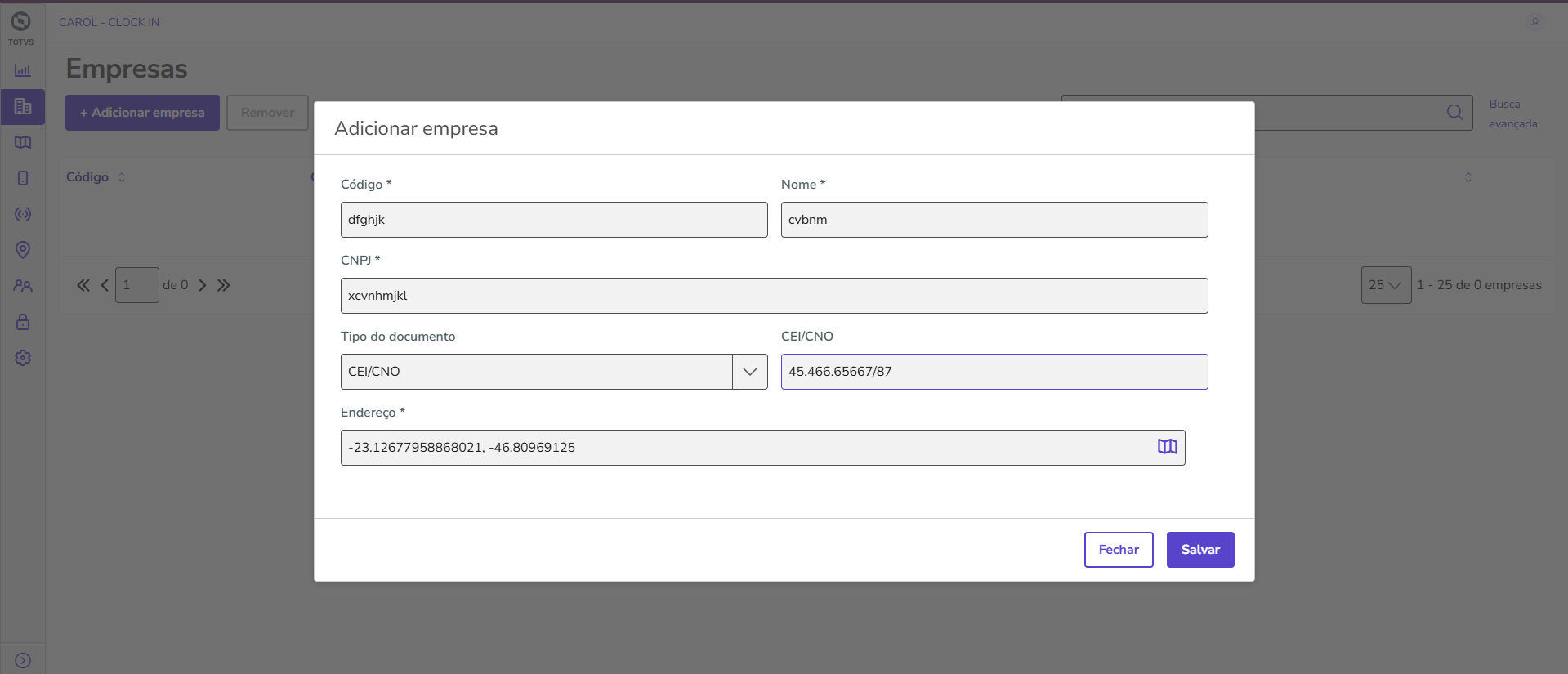This screenshot has width=1568, height=674.
Task: Open the mobile device icon in sidebar
Action: (x=23, y=178)
